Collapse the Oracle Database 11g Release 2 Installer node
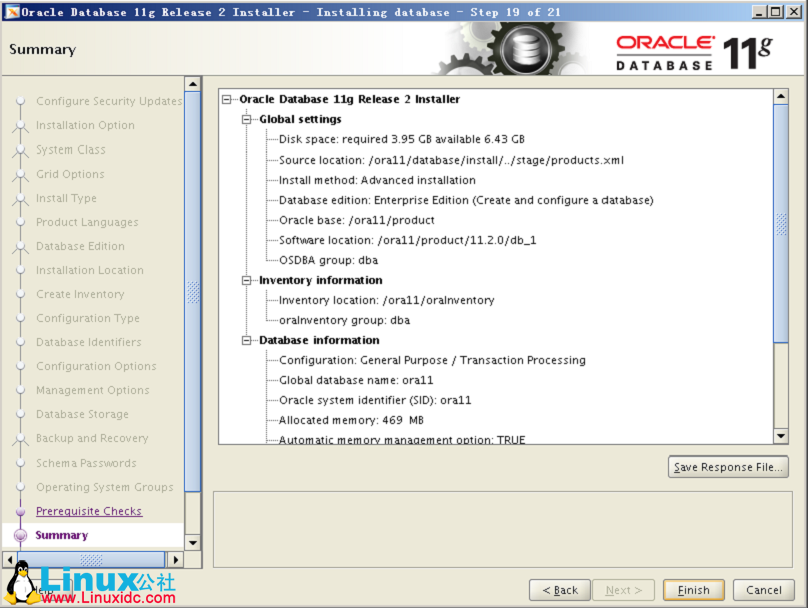Viewport: 808px width, 608px height. coord(226,99)
